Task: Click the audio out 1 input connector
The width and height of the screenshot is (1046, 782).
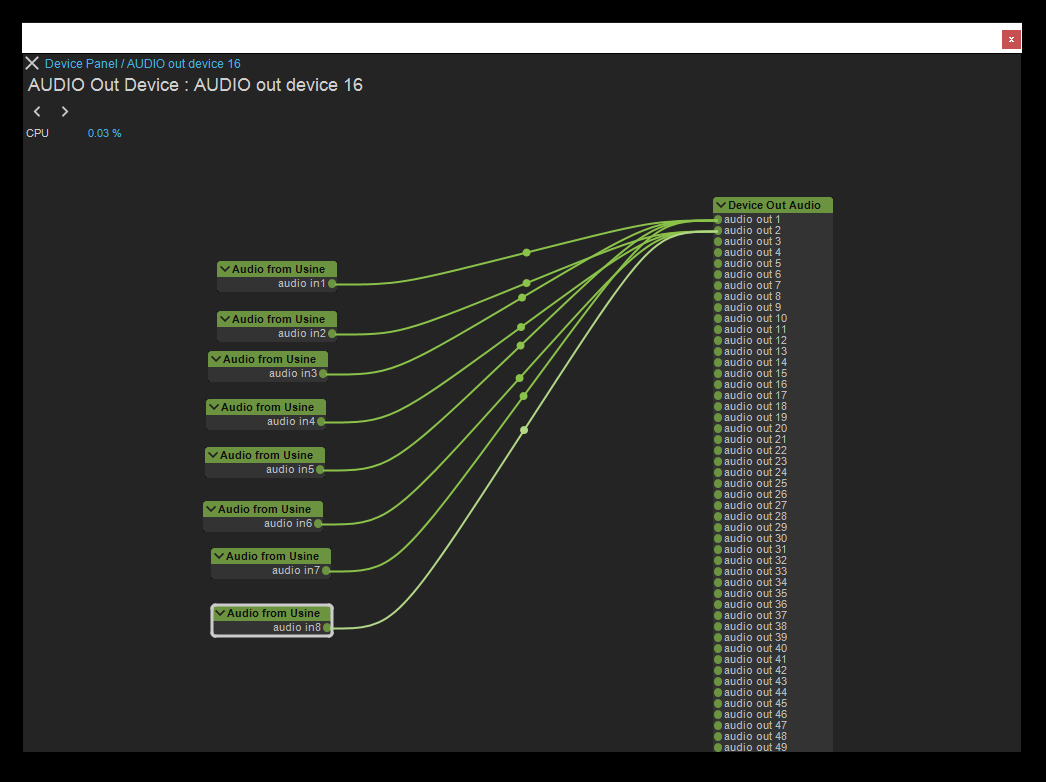Action: point(718,220)
